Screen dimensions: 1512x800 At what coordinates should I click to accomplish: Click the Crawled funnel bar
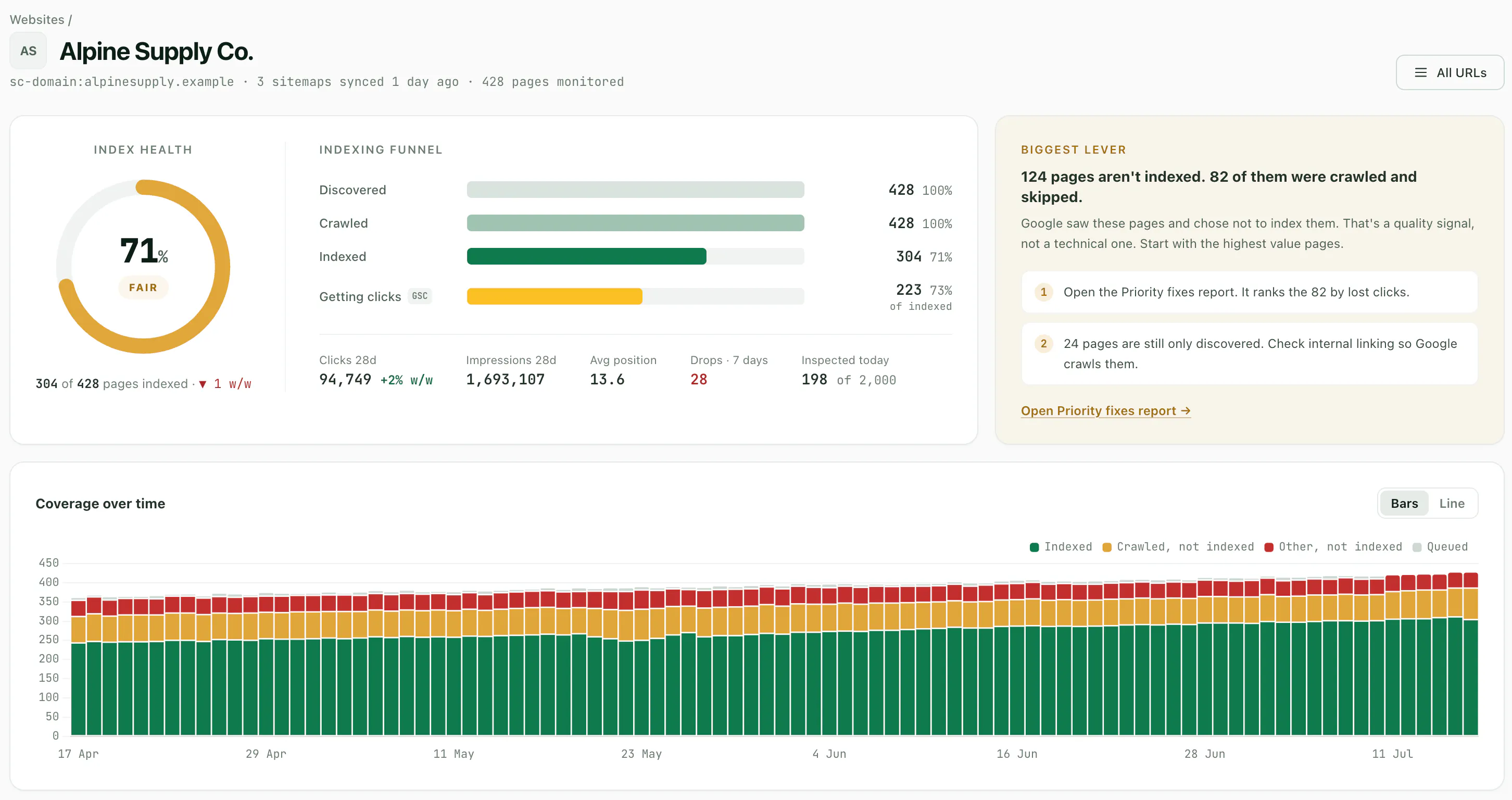pos(635,223)
